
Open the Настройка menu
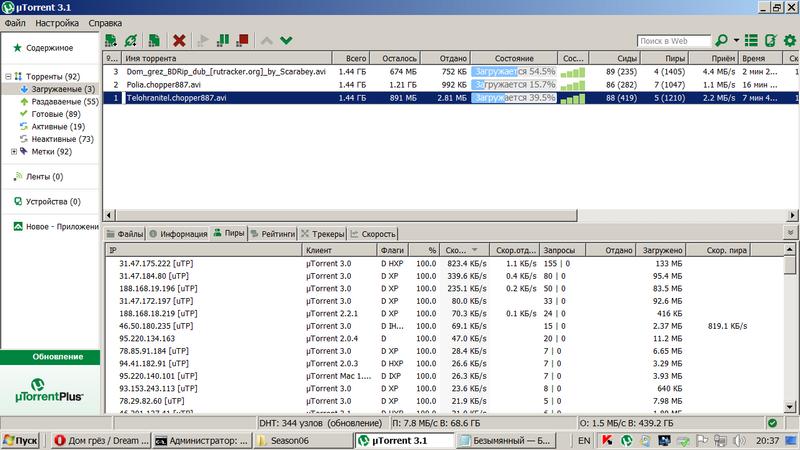point(57,23)
